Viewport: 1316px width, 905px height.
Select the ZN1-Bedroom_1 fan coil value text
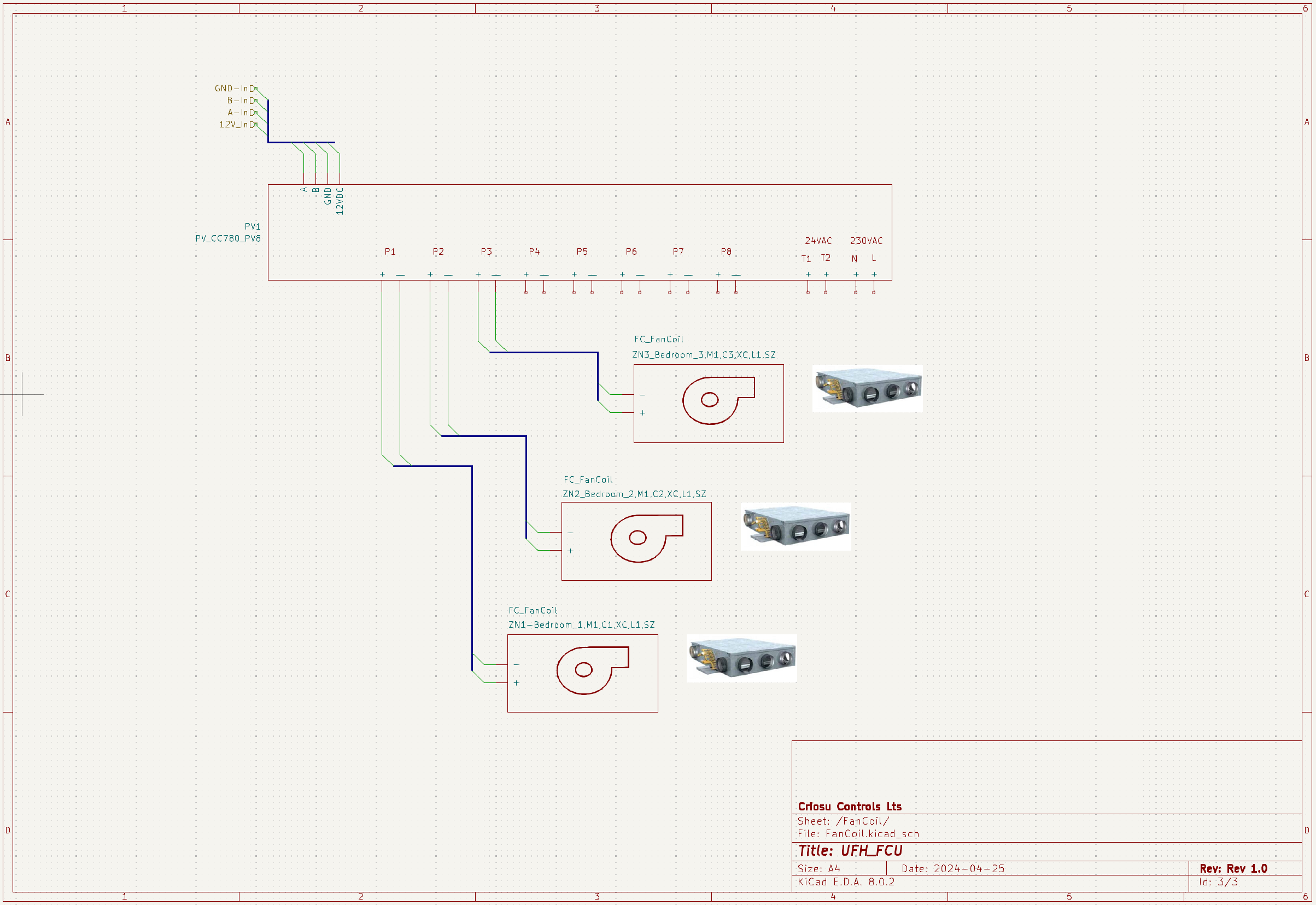coord(581,624)
